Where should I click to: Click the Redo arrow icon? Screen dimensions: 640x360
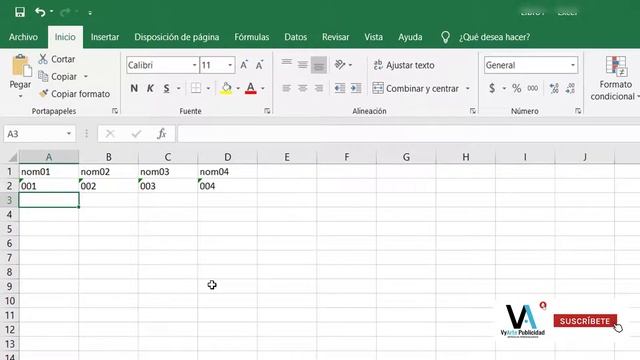tap(64, 12)
